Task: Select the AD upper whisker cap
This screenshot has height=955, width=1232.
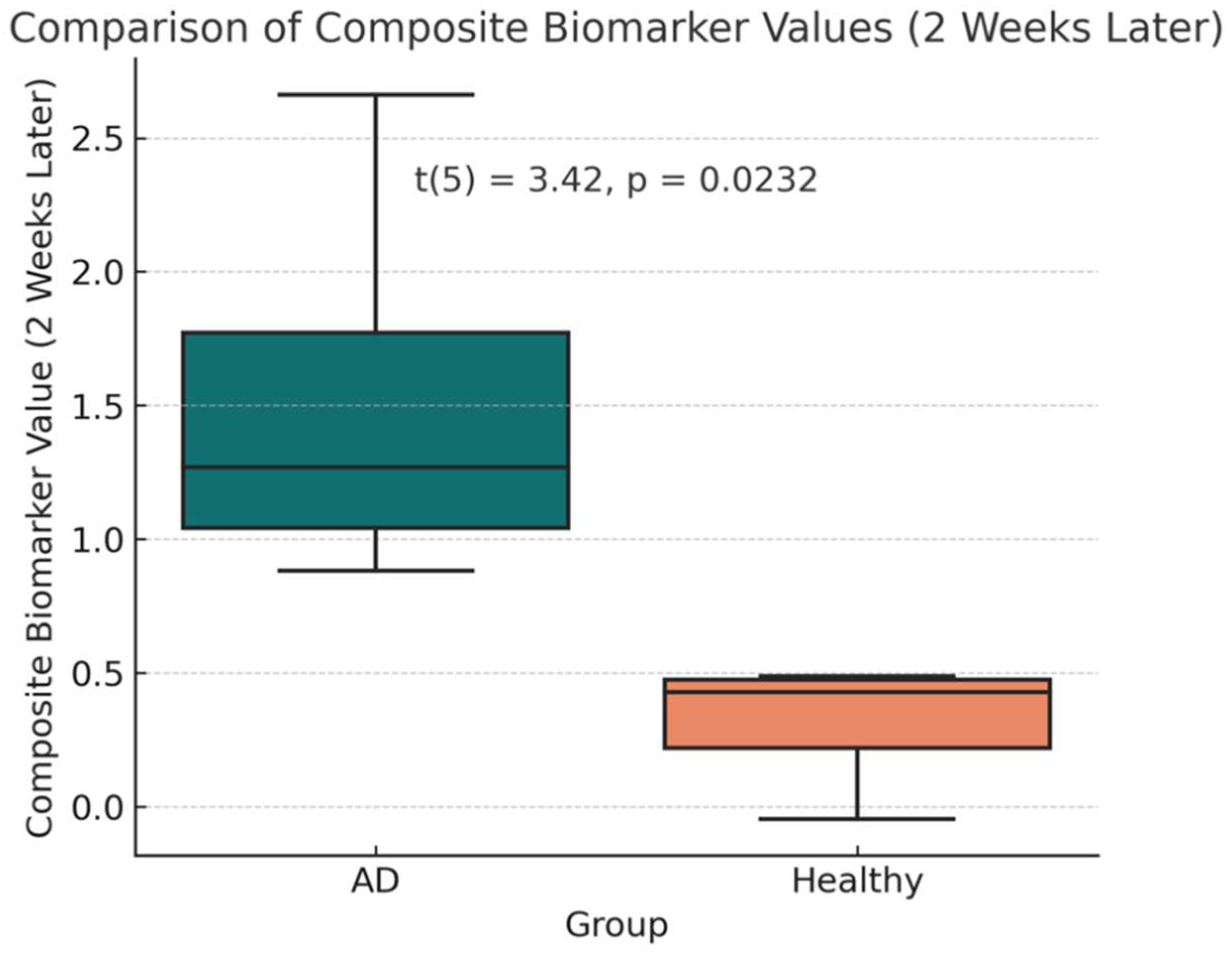Action: coord(375,94)
